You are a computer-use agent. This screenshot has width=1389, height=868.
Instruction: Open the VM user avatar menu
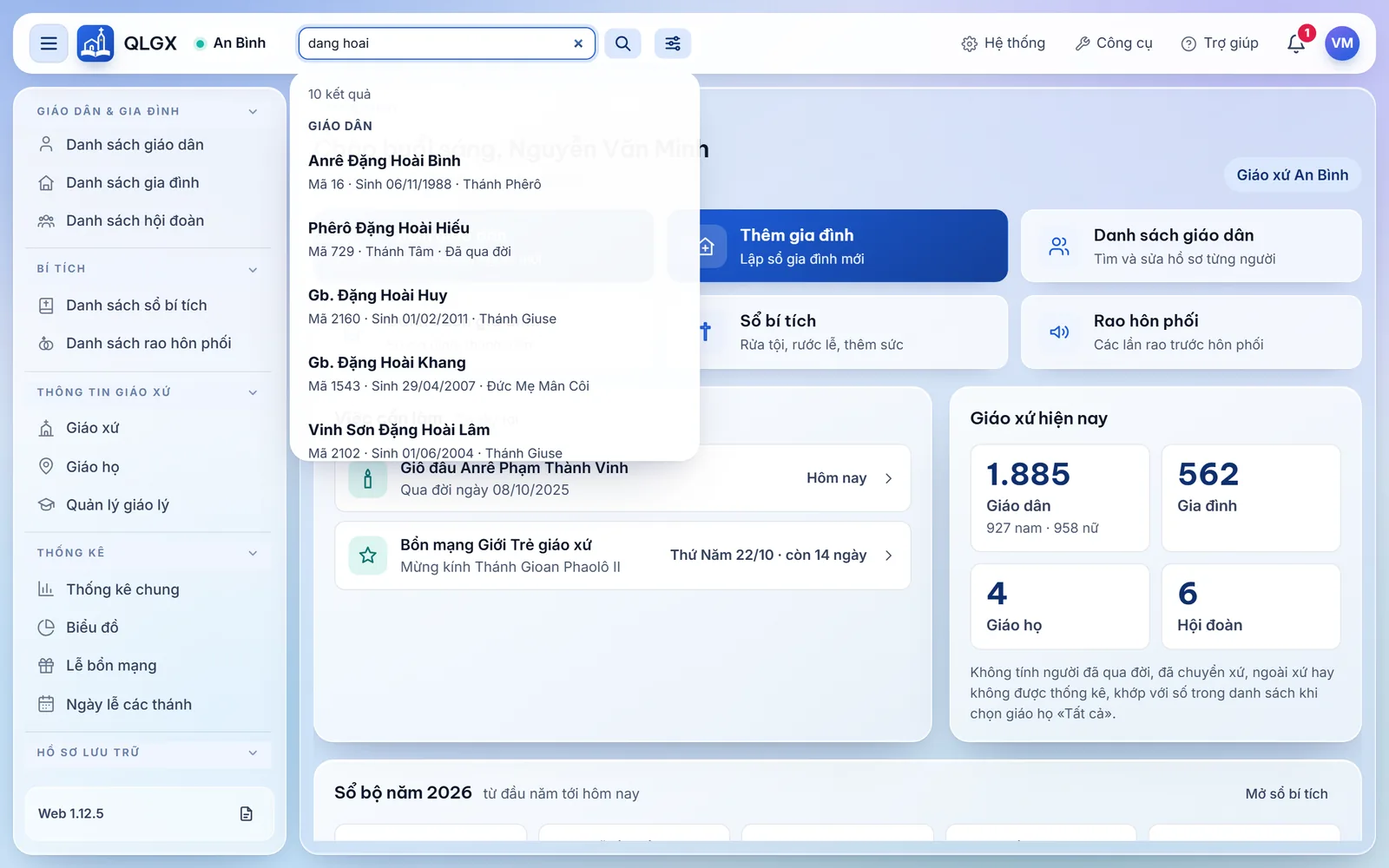tap(1342, 43)
